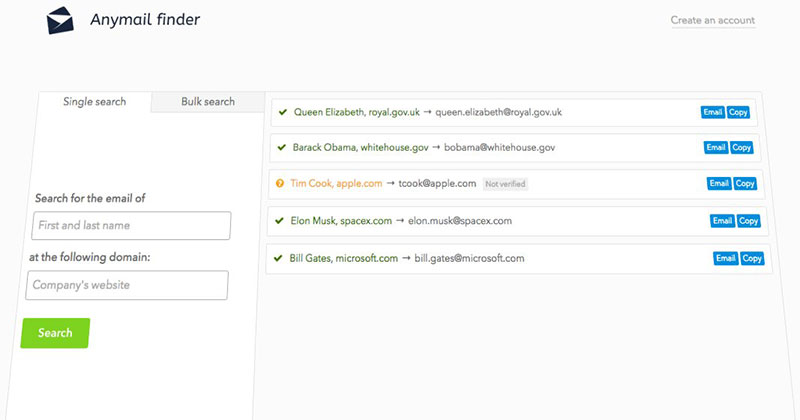Open the Bulk search tab

pos(208,102)
